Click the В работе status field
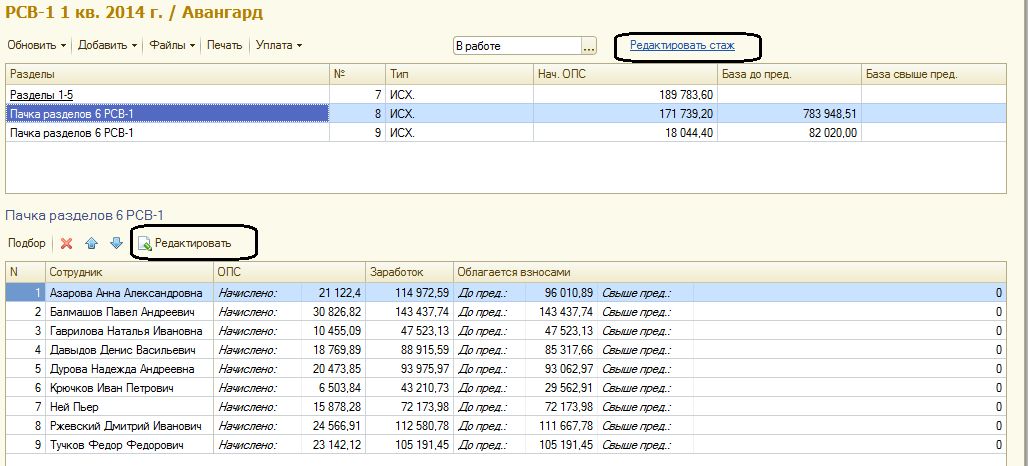The height and width of the screenshot is (466, 1028). [515, 46]
